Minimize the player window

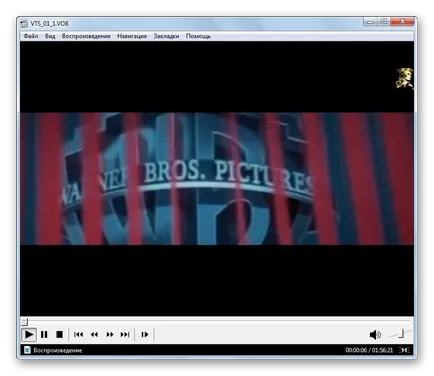(370, 22)
